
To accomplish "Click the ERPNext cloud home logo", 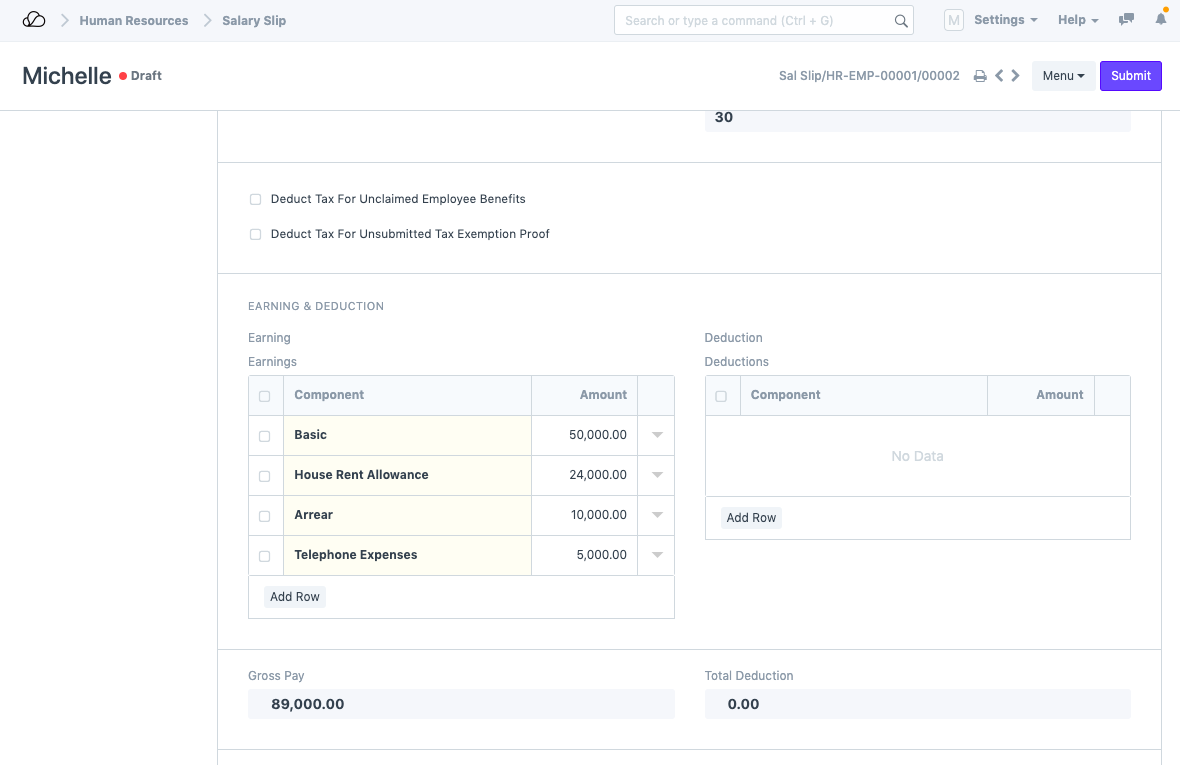I will tap(34, 20).
